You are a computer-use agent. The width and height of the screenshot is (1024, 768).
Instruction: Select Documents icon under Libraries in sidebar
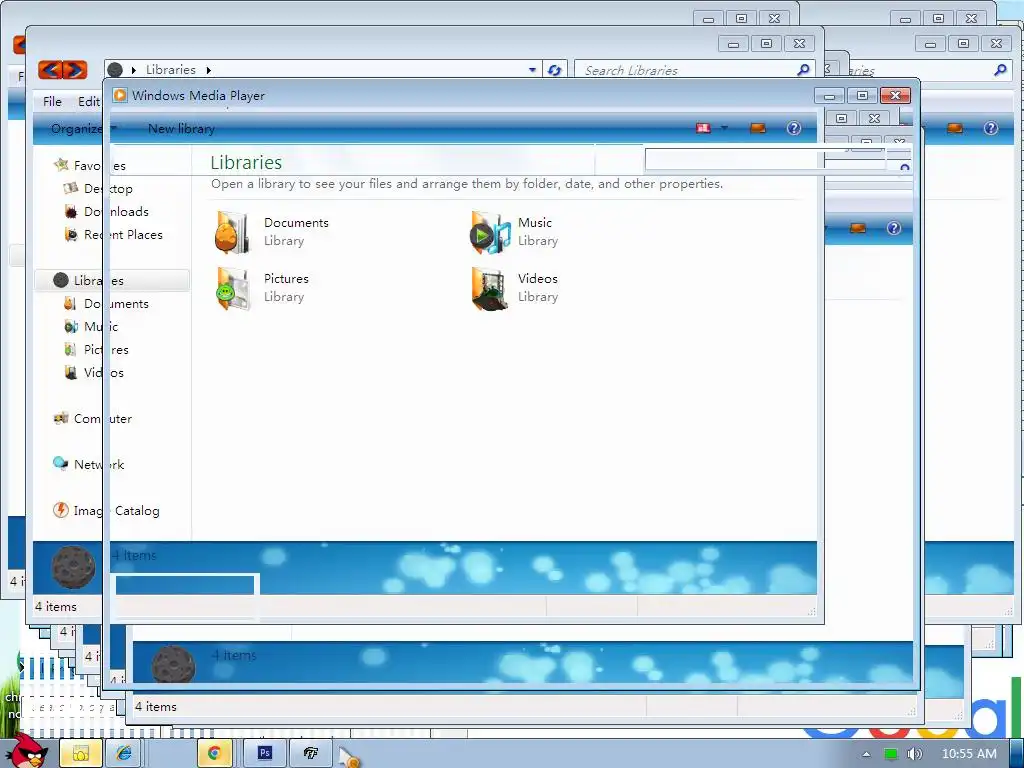point(70,303)
